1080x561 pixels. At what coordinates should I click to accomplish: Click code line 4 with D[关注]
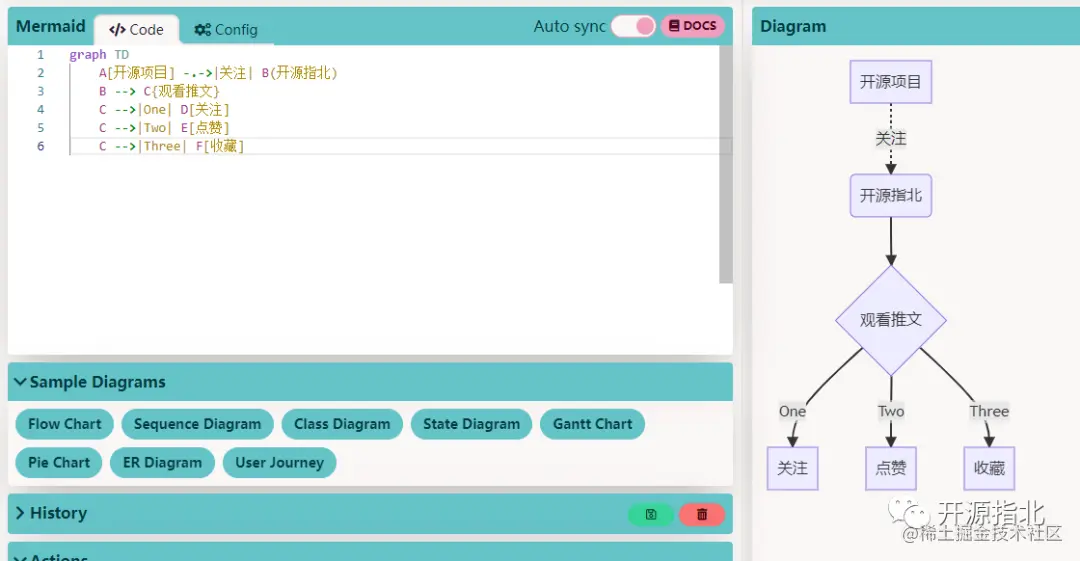point(164,110)
